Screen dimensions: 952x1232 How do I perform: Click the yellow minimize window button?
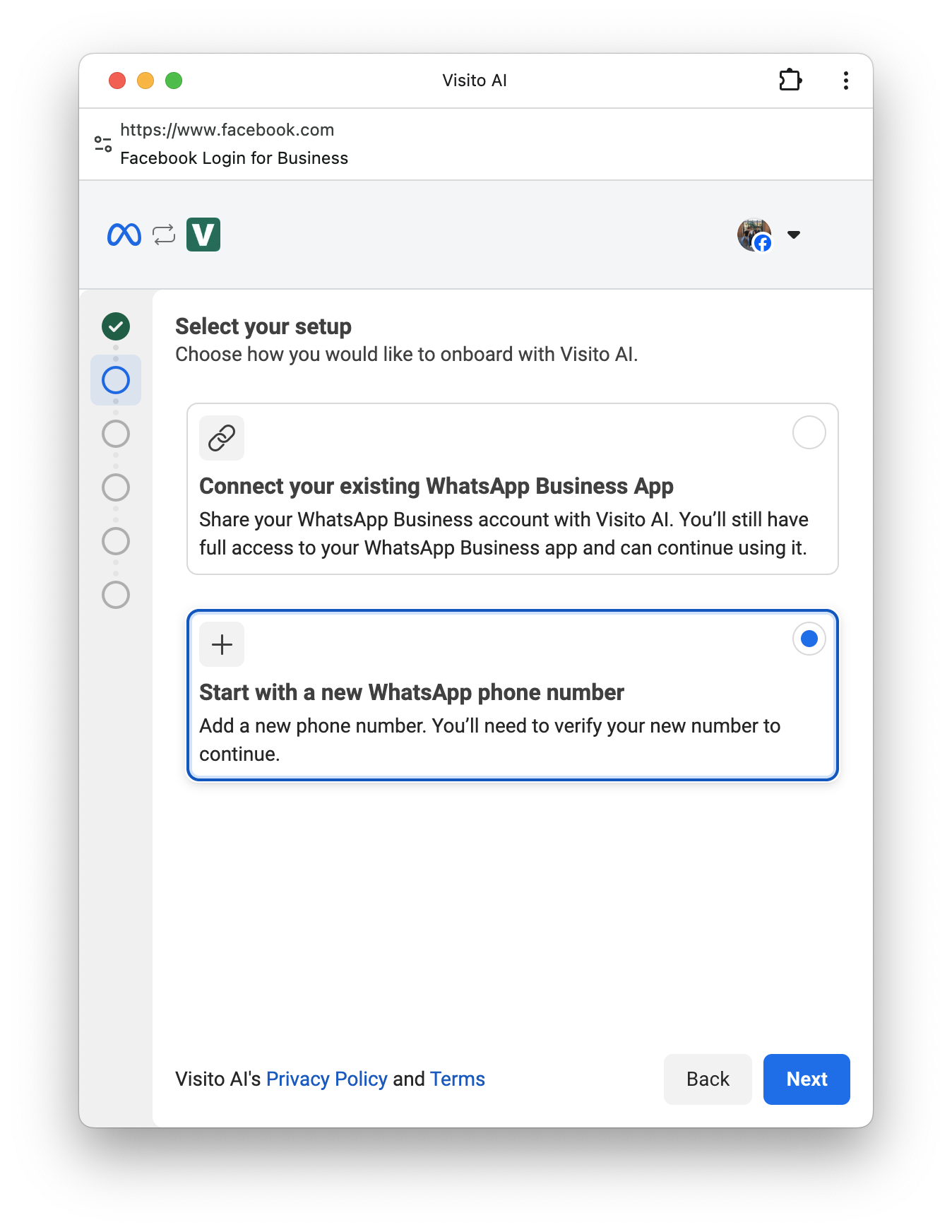click(145, 81)
